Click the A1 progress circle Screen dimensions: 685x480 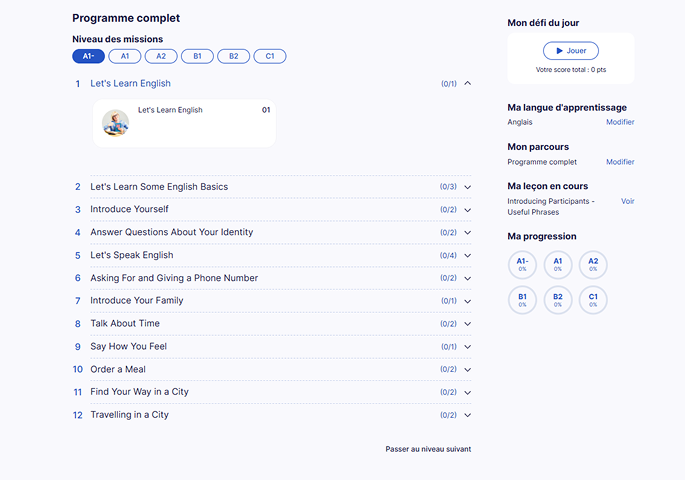click(558, 265)
